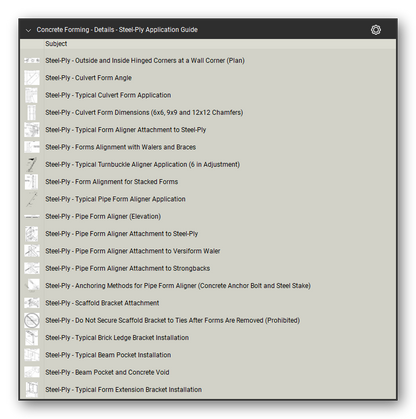416x419 pixels.
Task: Click the prohibited scaffold bracket circle icon
Action: click(32, 320)
